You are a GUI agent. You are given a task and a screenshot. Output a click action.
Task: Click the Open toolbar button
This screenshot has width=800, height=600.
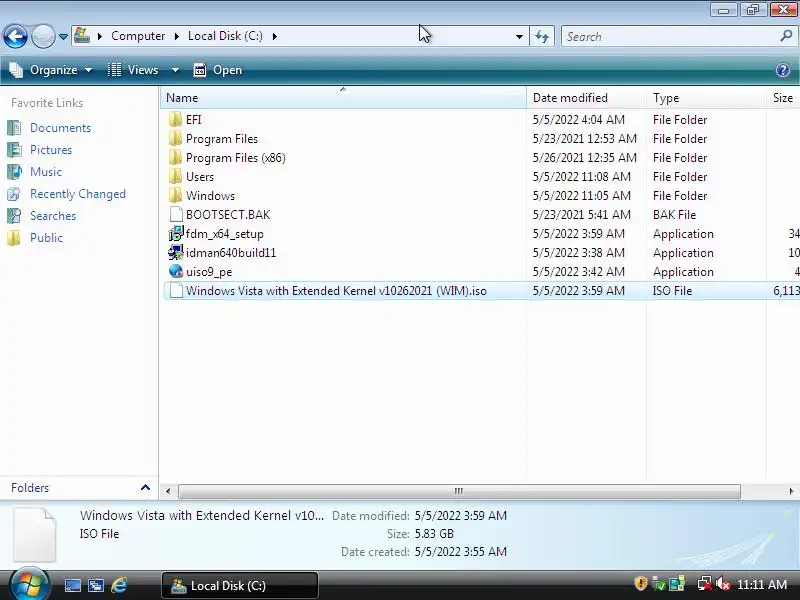point(218,70)
